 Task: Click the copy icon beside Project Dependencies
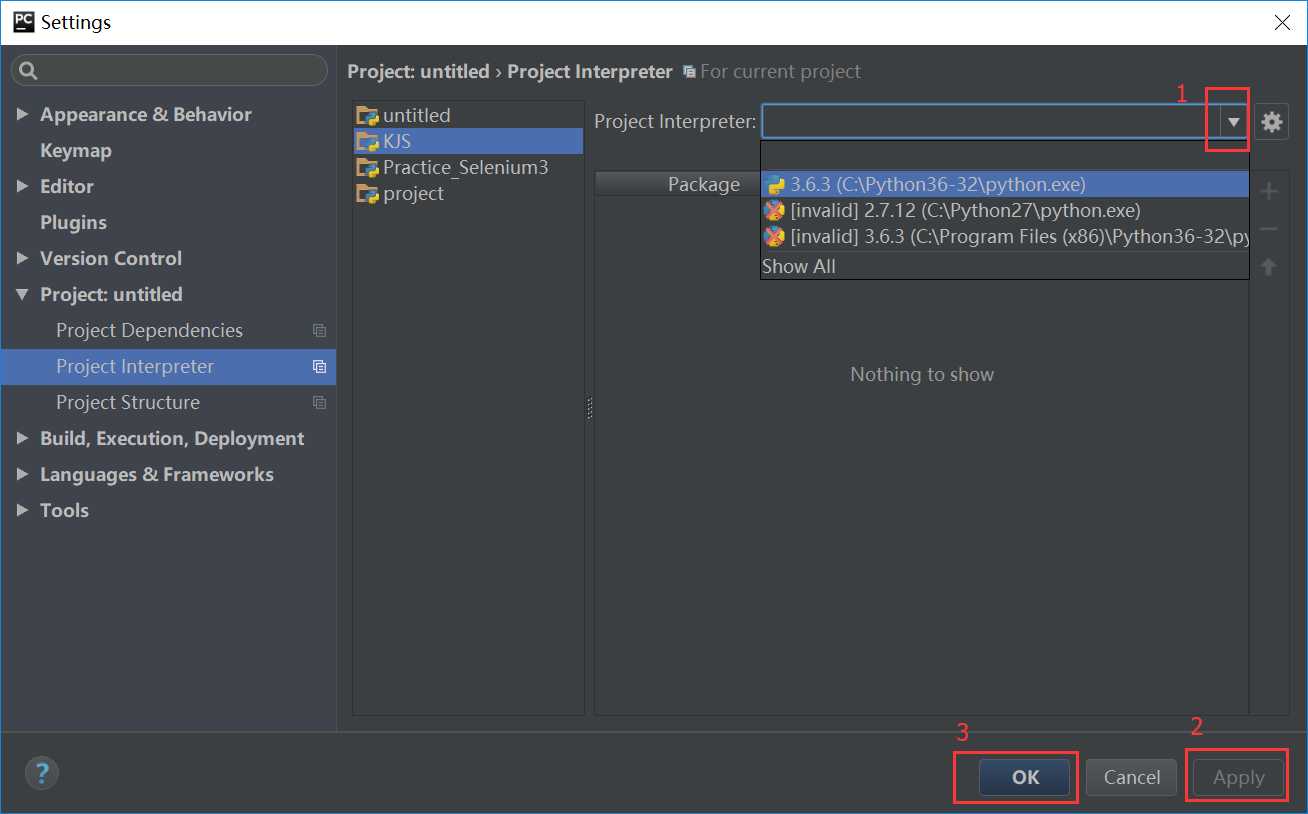click(x=319, y=331)
